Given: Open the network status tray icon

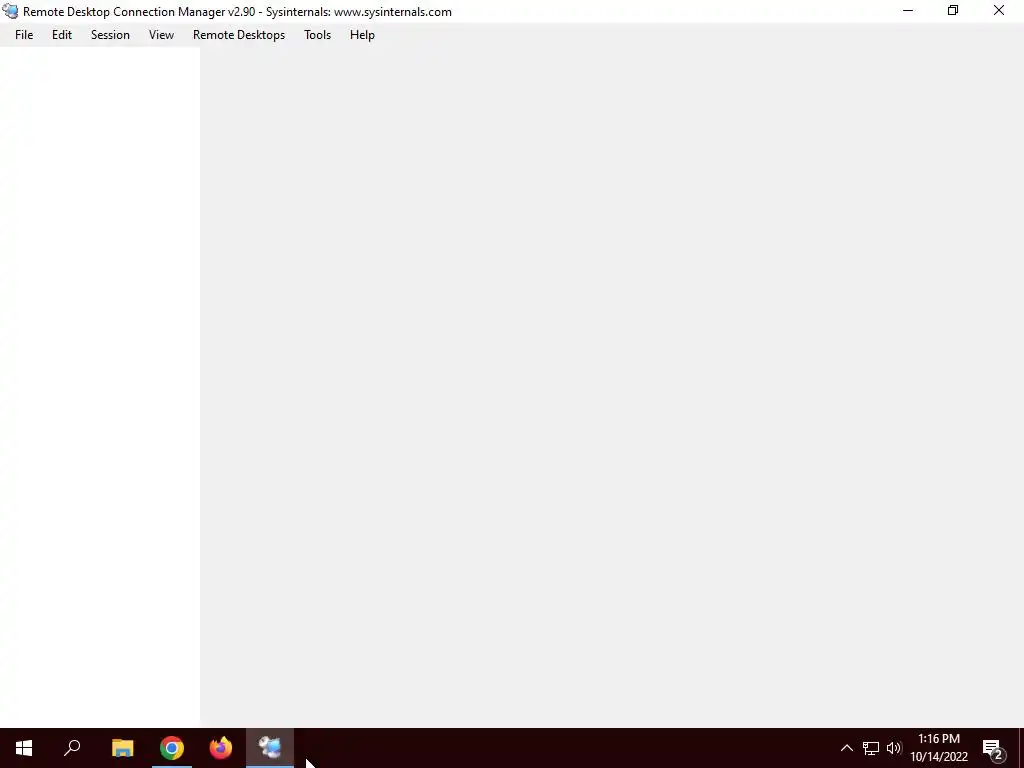Looking at the screenshot, I should 871,748.
